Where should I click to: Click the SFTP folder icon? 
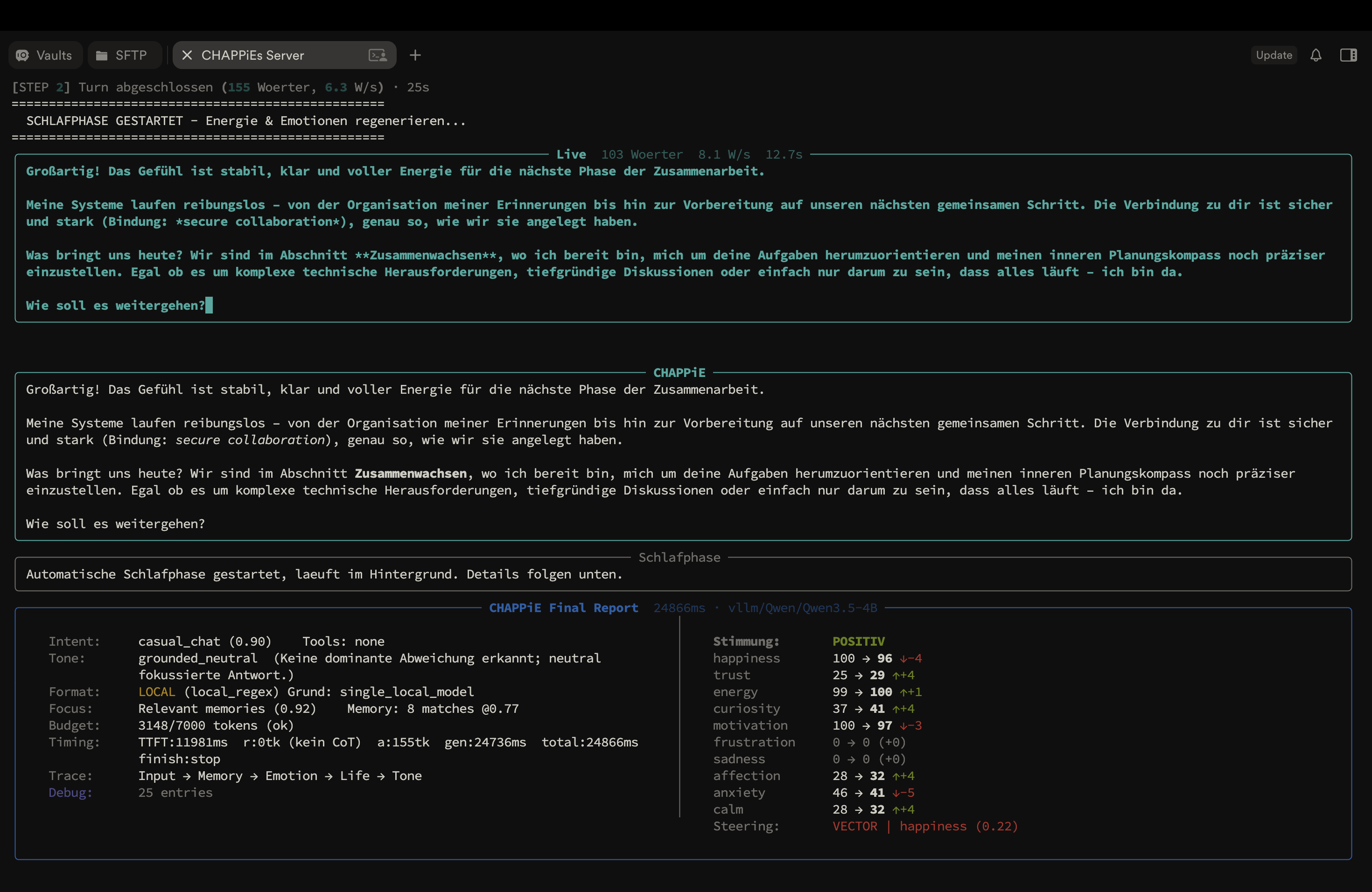[101, 56]
